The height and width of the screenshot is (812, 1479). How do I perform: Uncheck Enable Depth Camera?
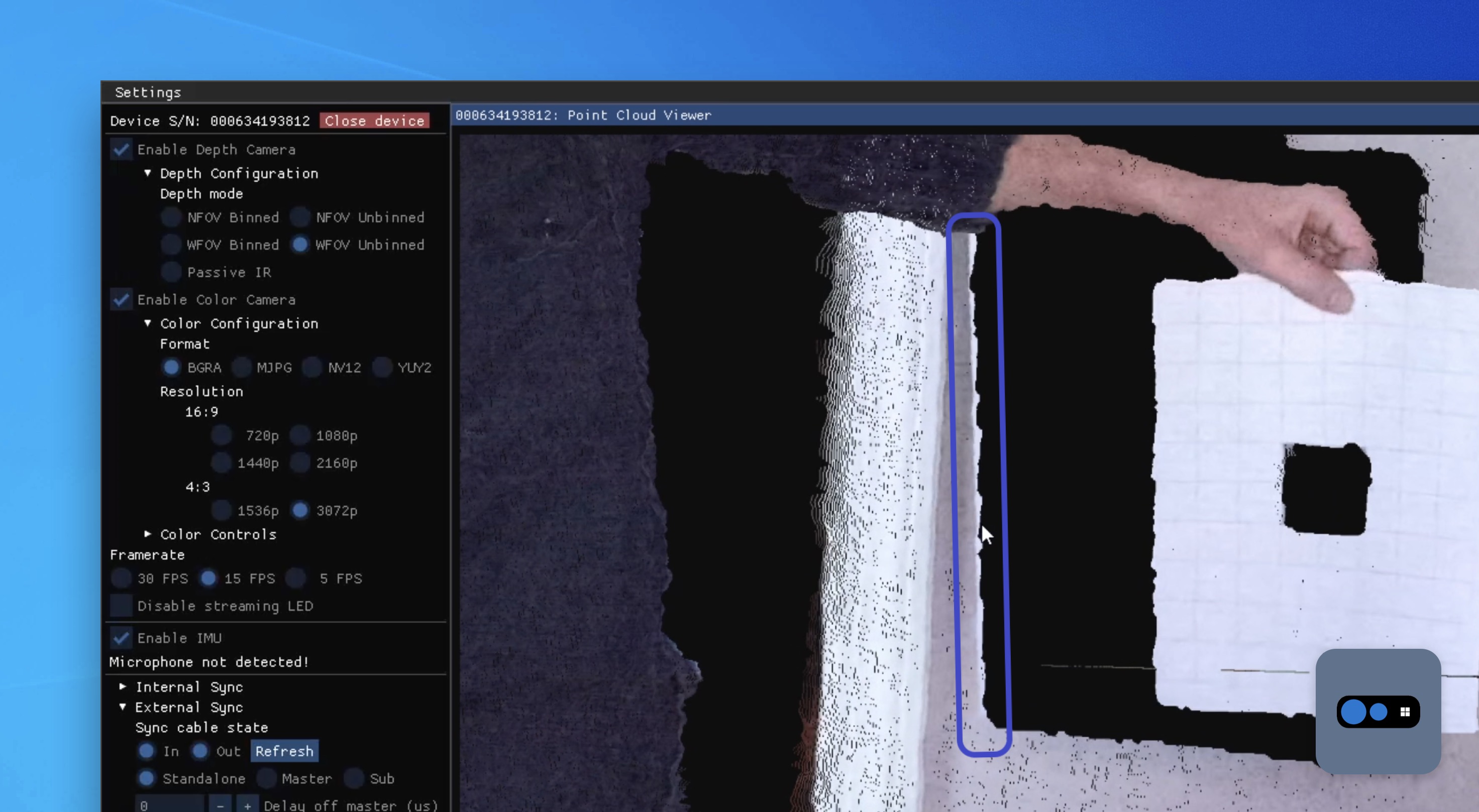tap(121, 149)
